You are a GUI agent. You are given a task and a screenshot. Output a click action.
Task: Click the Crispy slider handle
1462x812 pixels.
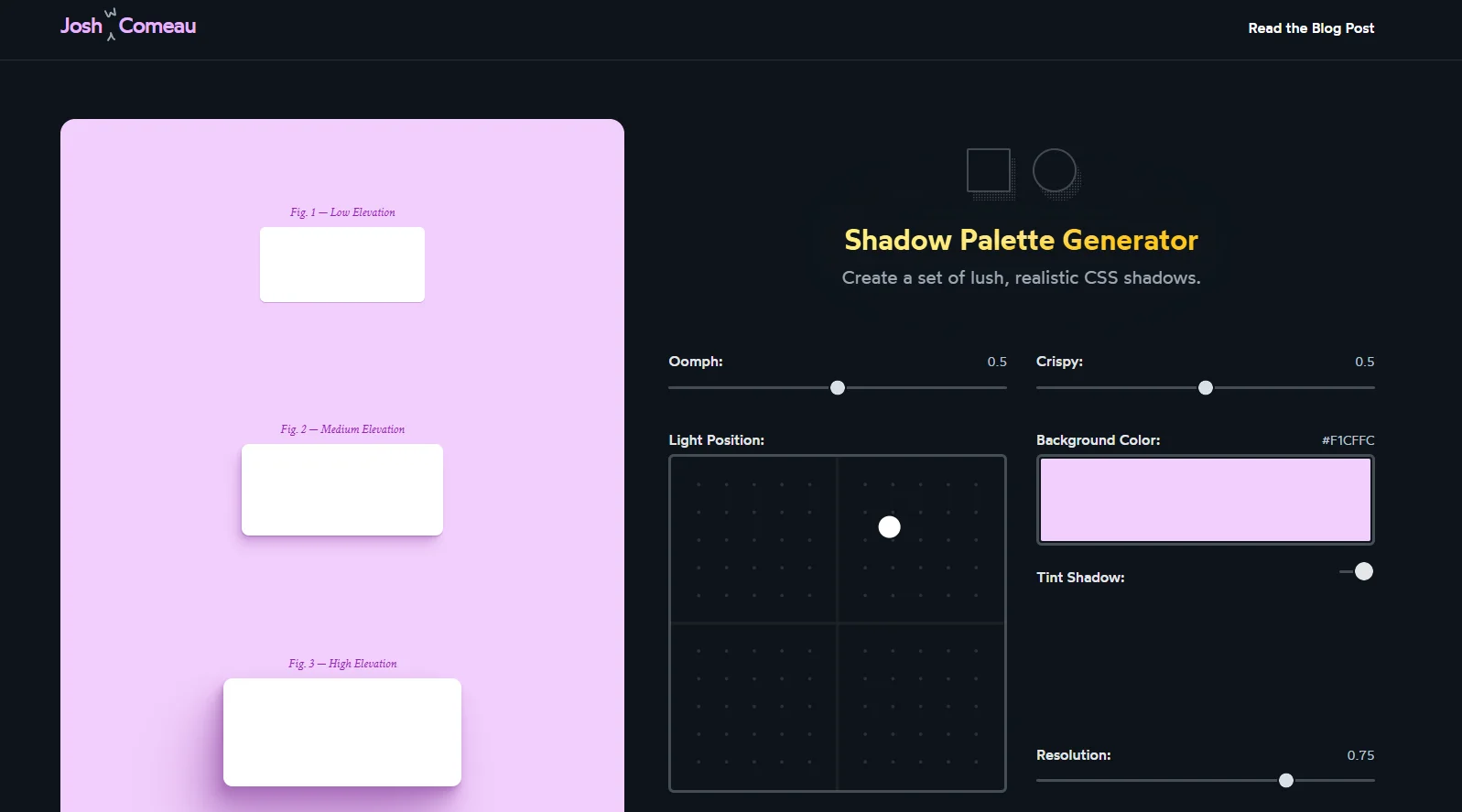1206,388
